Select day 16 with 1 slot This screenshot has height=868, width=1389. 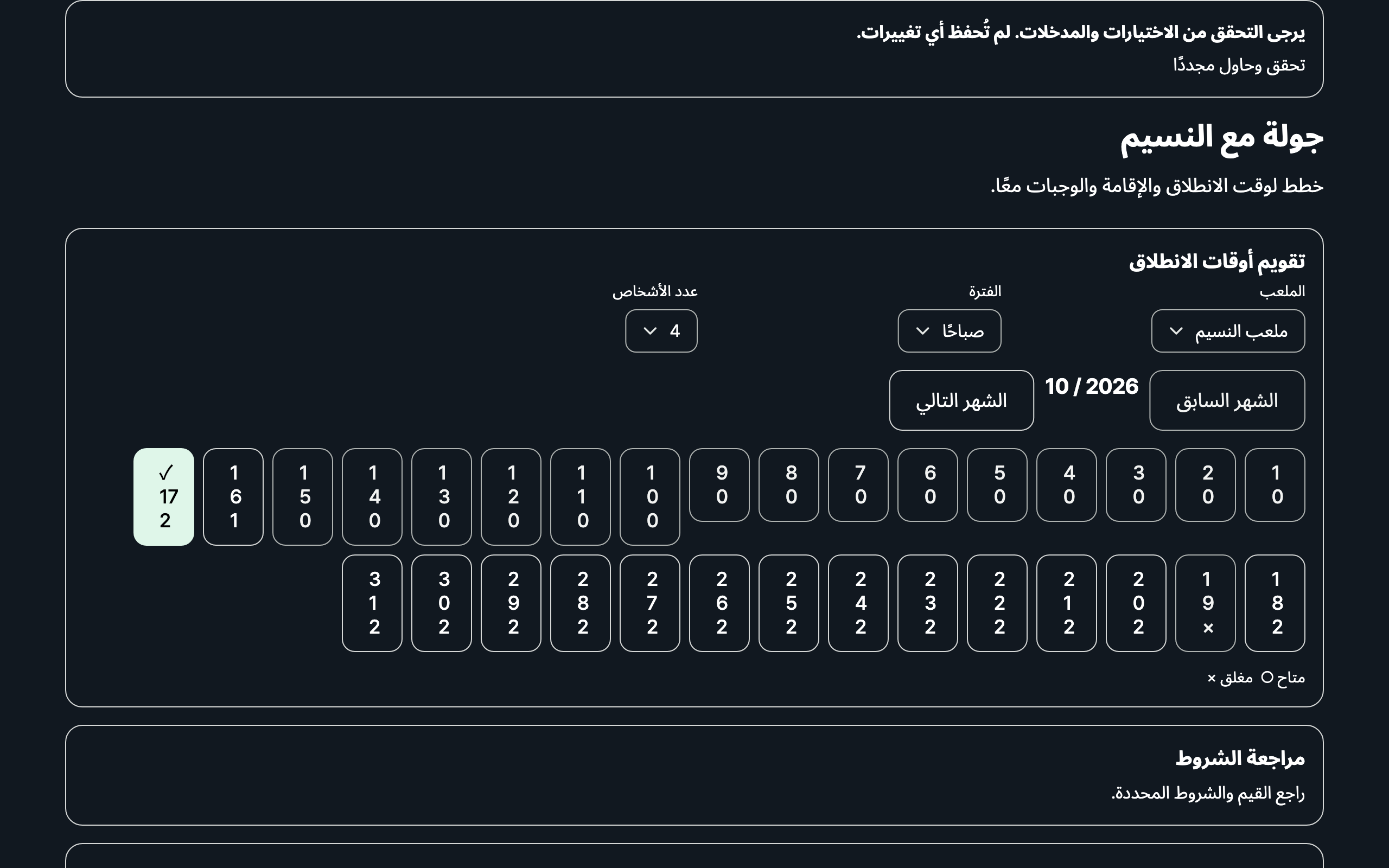[233, 496]
